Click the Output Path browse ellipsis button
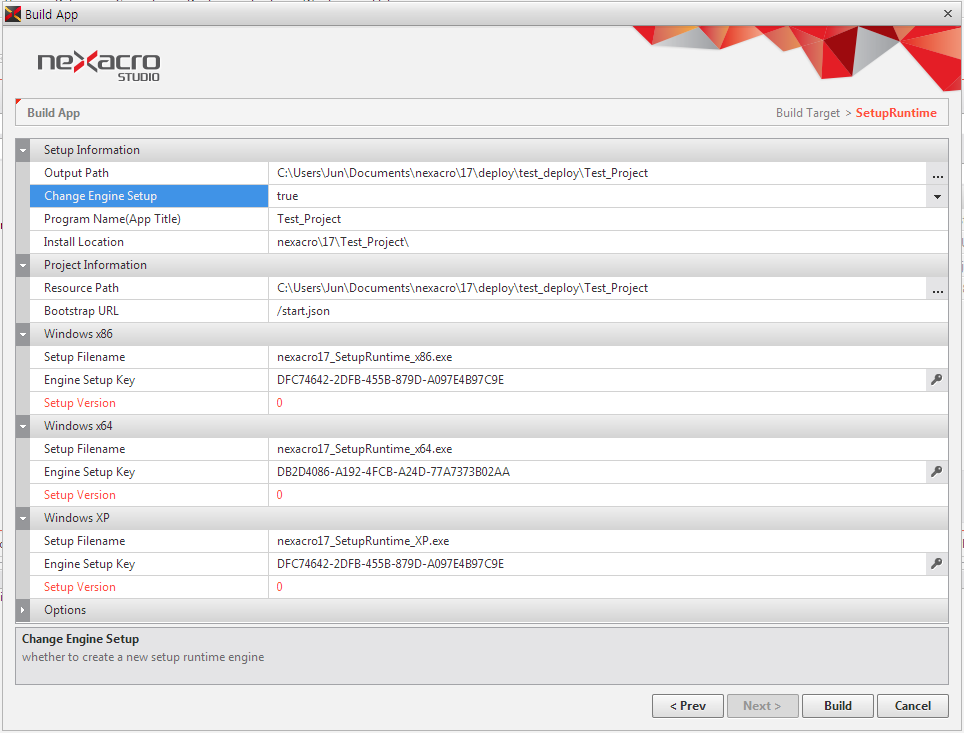This screenshot has width=964, height=733. (x=937, y=174)
